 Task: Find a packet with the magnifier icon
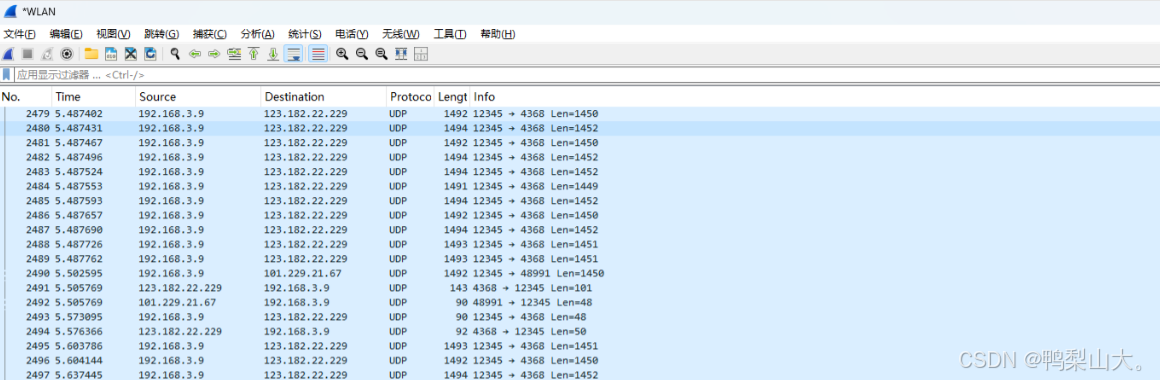point(175,54)
